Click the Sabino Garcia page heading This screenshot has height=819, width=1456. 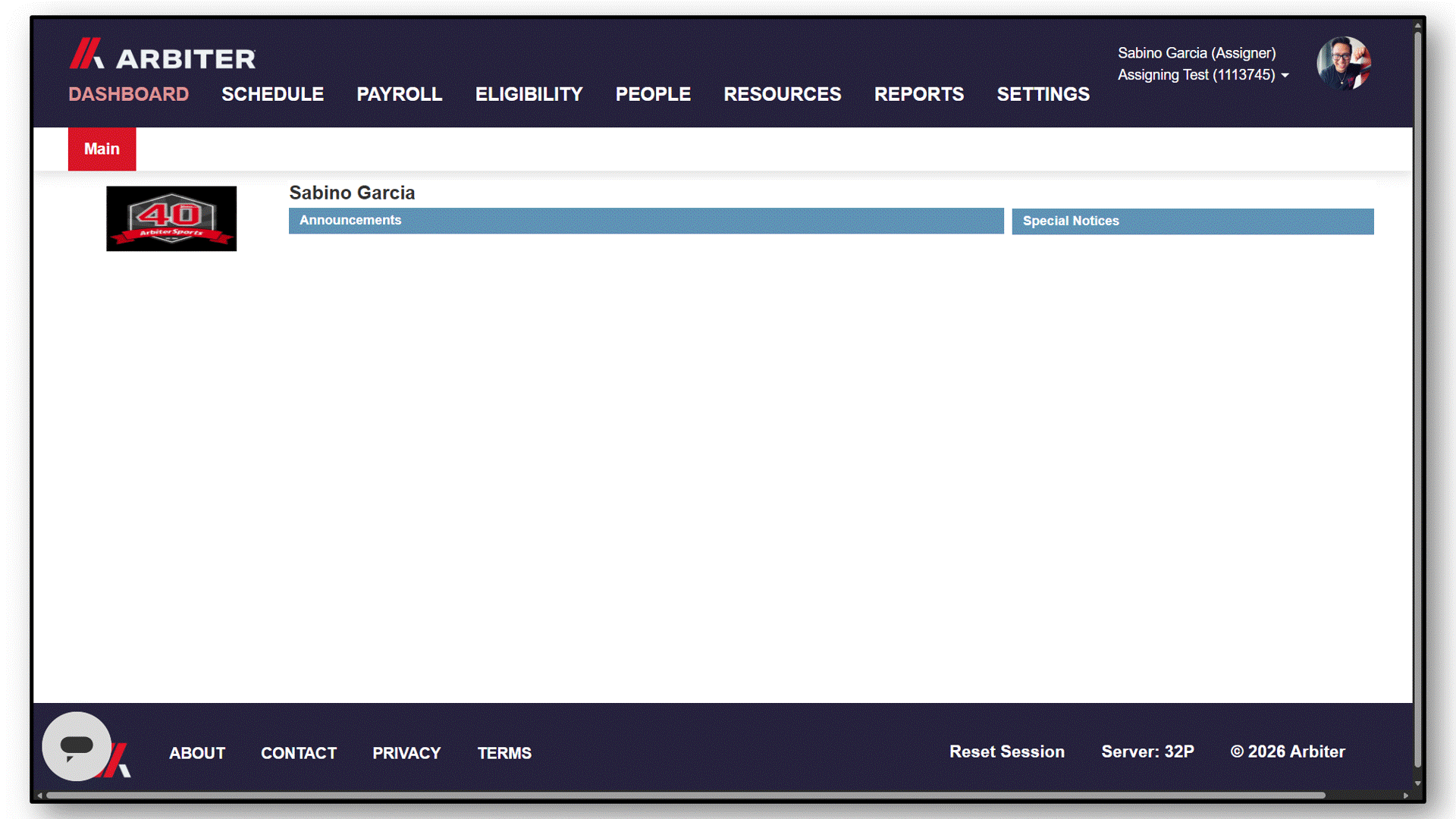coord(352,193)
